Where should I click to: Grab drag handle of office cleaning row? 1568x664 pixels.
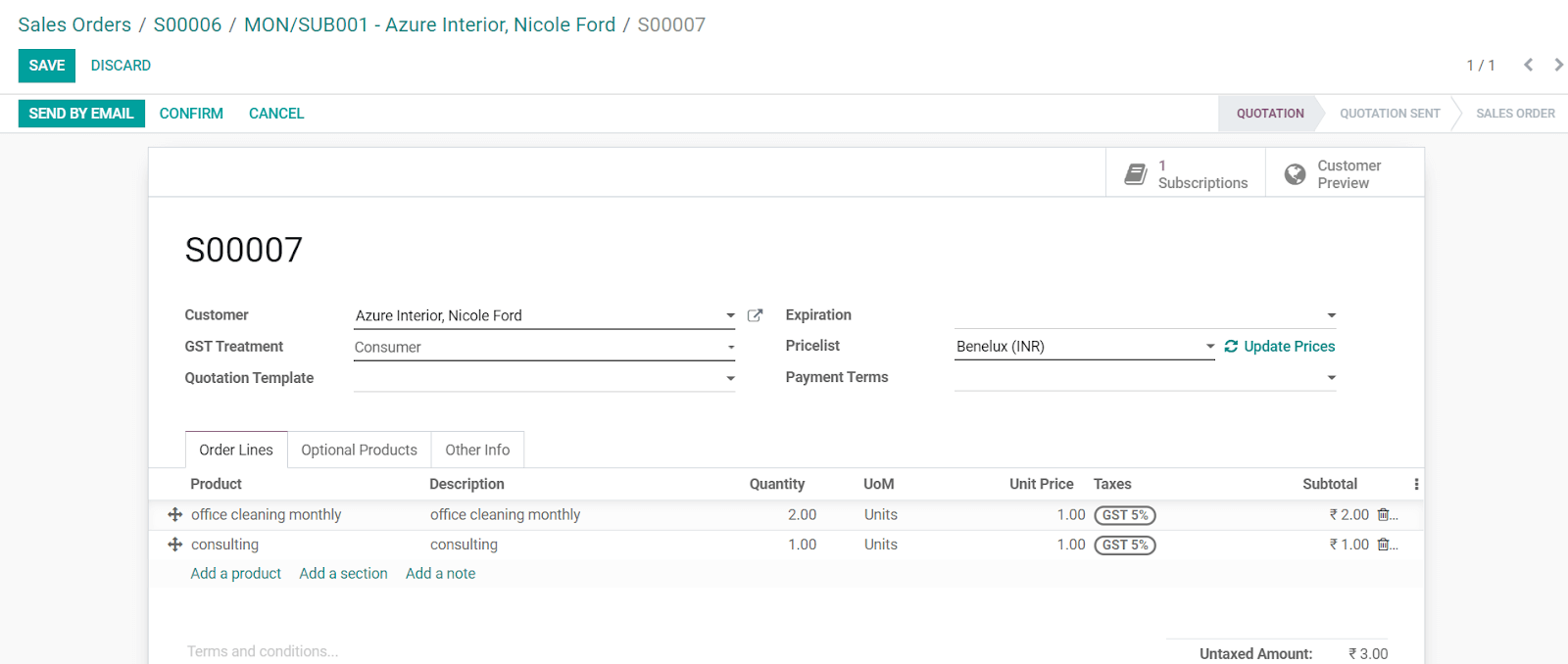click(x=175, y=515)
